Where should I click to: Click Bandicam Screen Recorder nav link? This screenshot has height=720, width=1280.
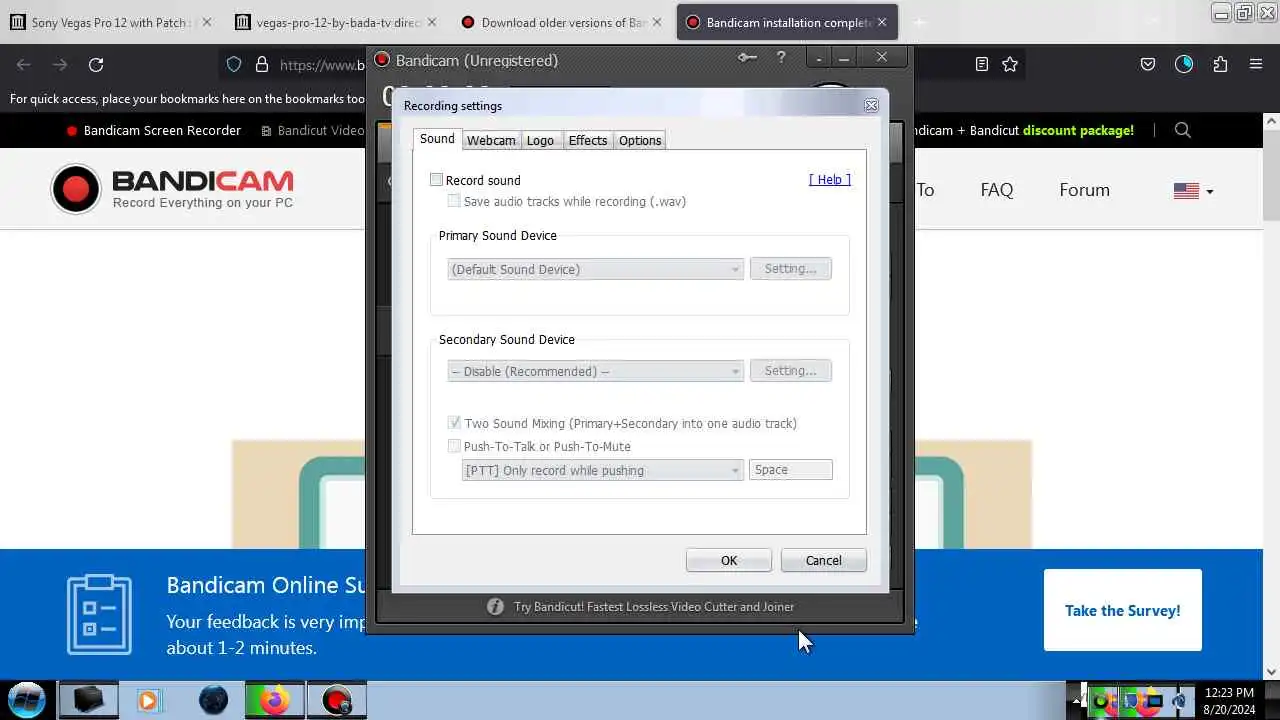(154, 130)
